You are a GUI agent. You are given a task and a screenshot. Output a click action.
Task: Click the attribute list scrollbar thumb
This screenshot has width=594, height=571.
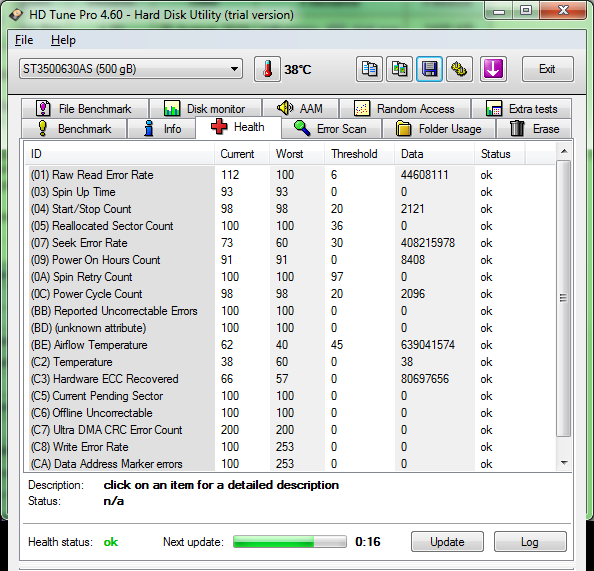pyautogui.click(x=564, y=298)
